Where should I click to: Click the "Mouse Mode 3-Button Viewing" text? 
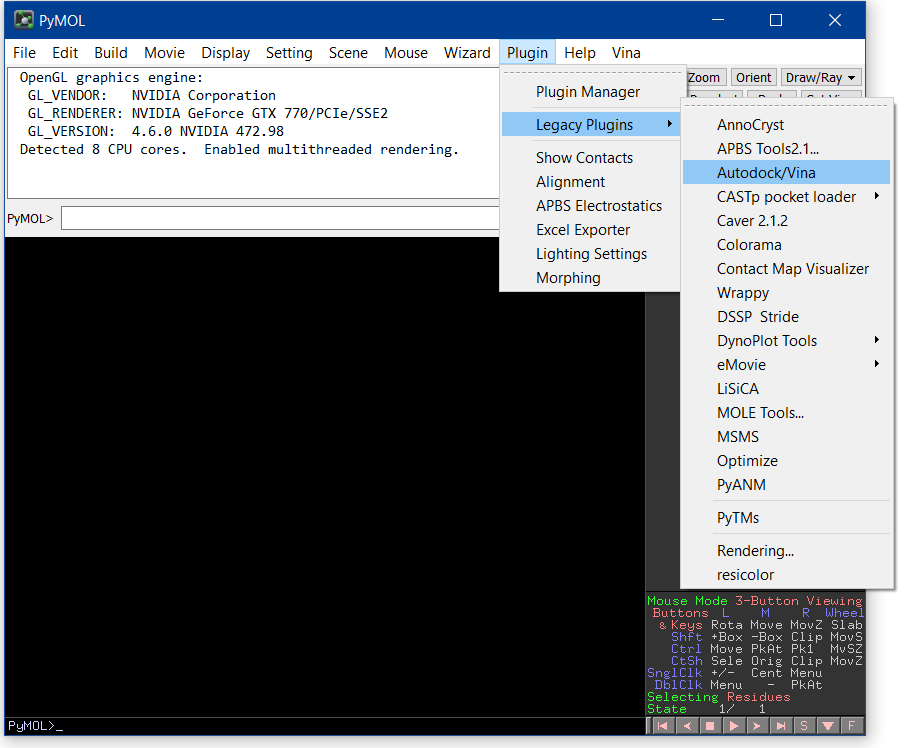755,601
